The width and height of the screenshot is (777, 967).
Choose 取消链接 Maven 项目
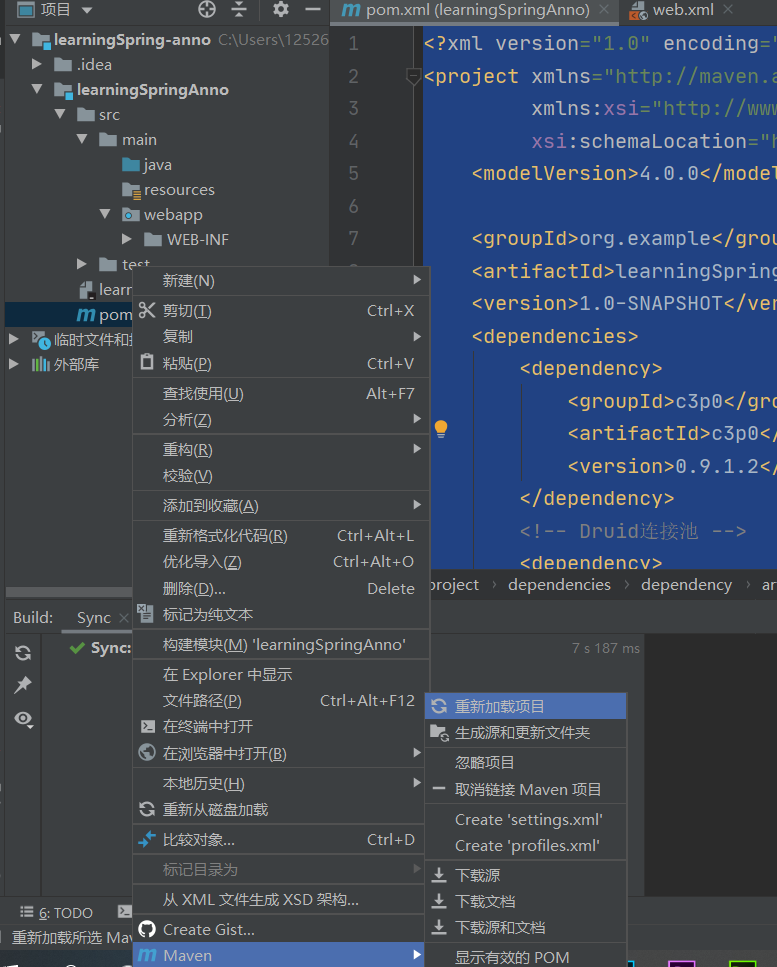click(525, 789)
